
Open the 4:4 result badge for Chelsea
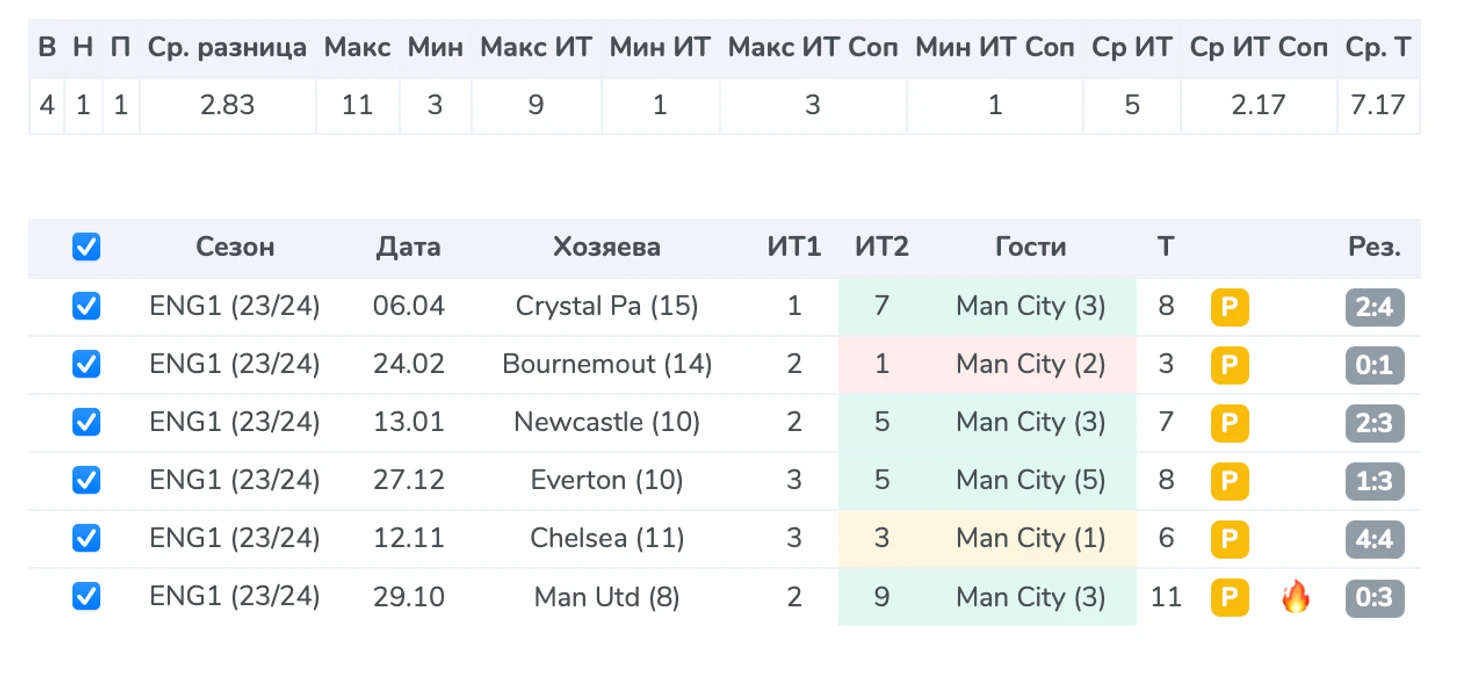pyautogui.click(x=1375, y=539)
